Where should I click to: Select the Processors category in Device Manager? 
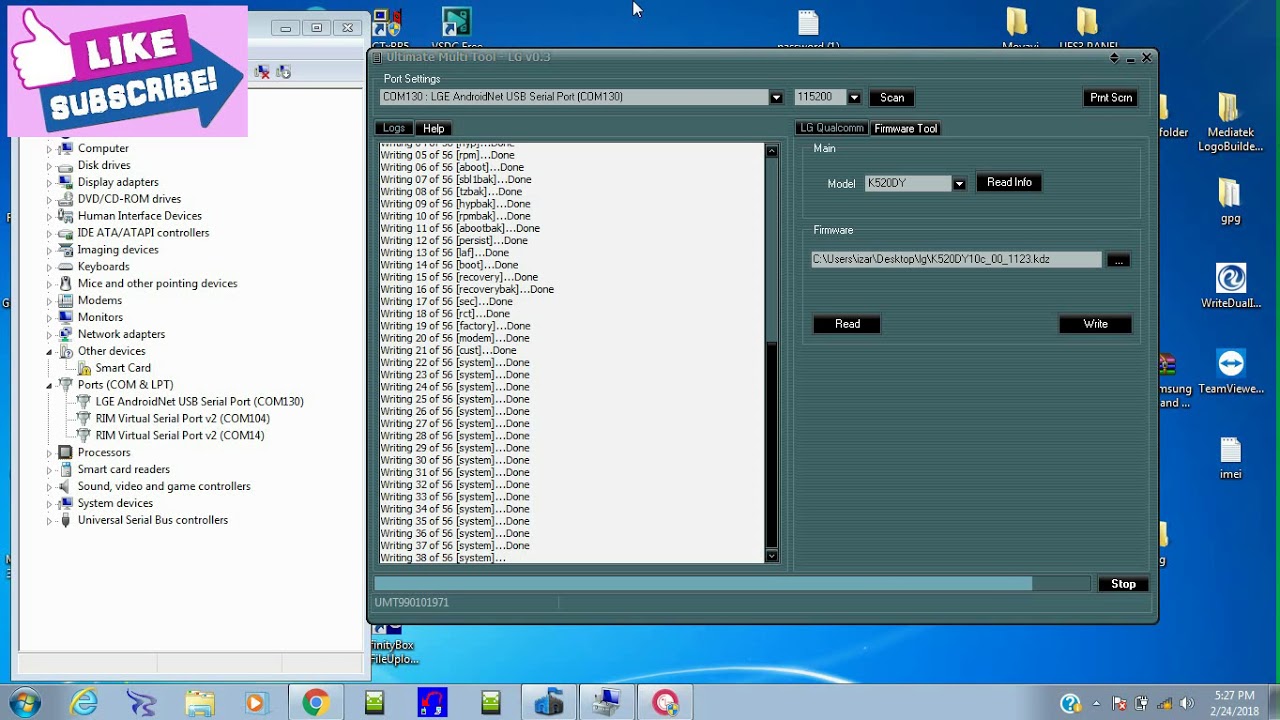point(104,452)
